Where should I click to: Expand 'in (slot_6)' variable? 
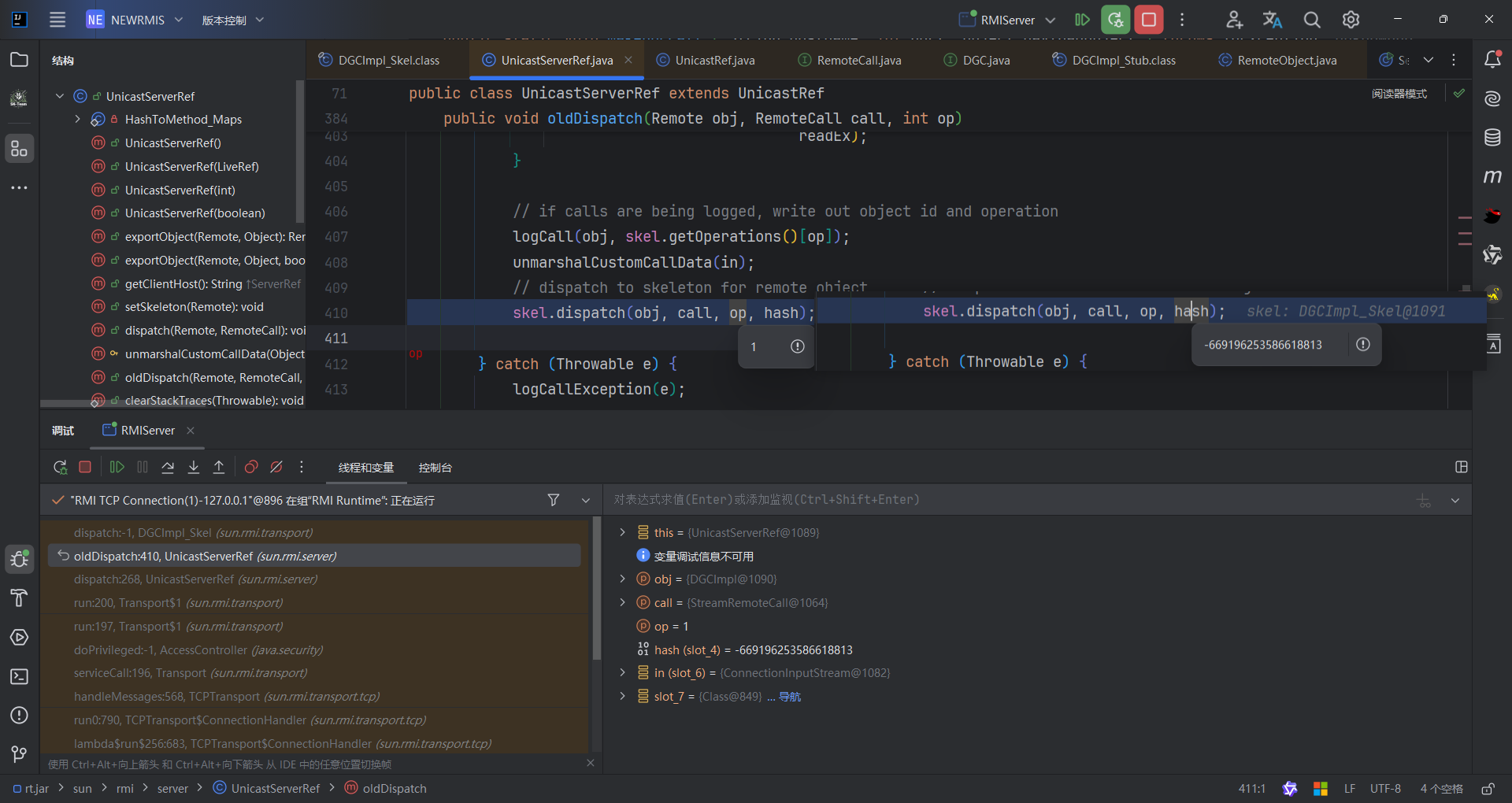(x=622, y=672)
